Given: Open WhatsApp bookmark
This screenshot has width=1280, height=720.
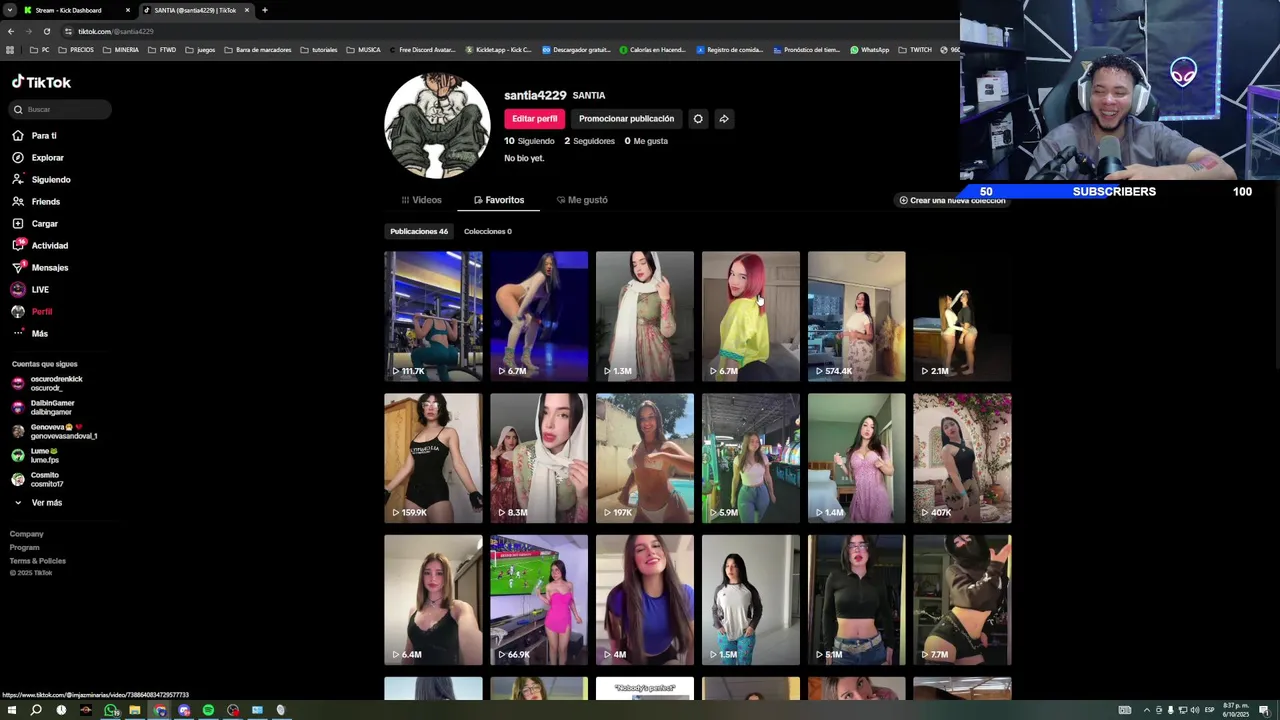Looking at the screenshot, I should click(x=869, y=49).
